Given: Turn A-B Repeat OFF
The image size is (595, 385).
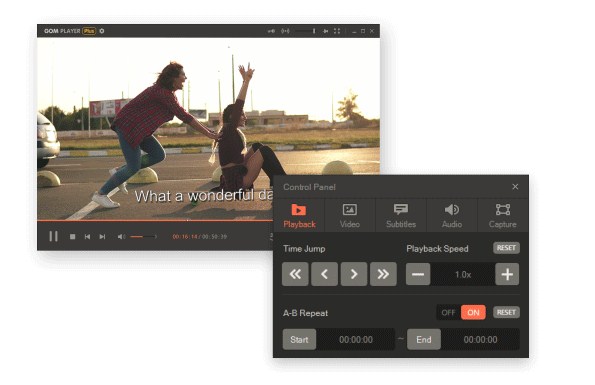Looking at the screenshot, I should point(448,313).
